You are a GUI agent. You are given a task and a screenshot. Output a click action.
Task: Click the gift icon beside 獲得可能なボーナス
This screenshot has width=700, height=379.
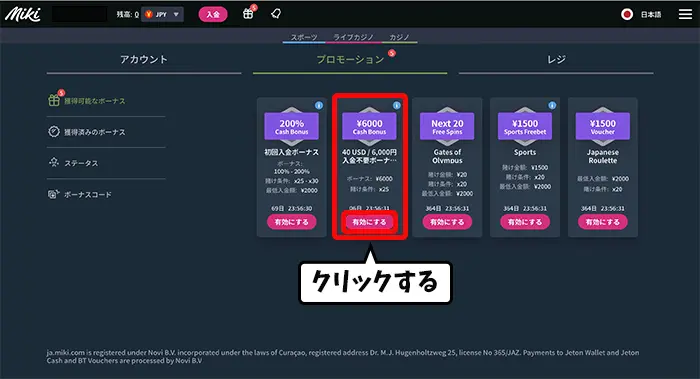[x=54, y=100]
